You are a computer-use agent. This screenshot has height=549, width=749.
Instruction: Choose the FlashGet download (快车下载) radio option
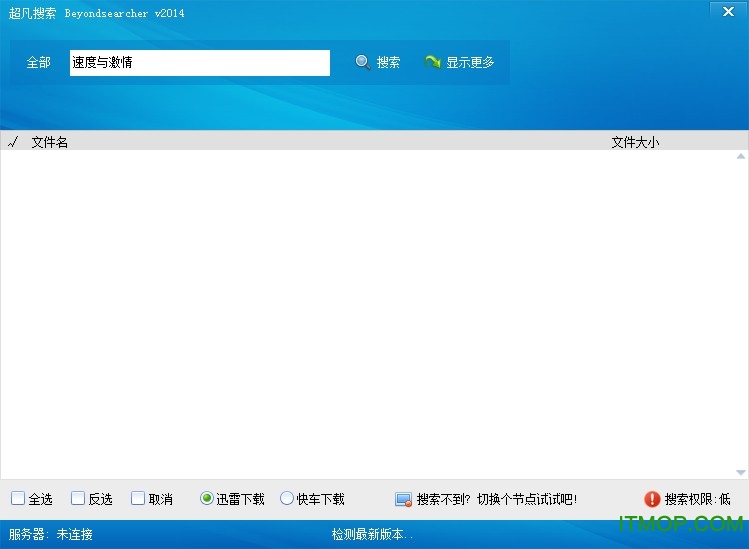point(287,499)
